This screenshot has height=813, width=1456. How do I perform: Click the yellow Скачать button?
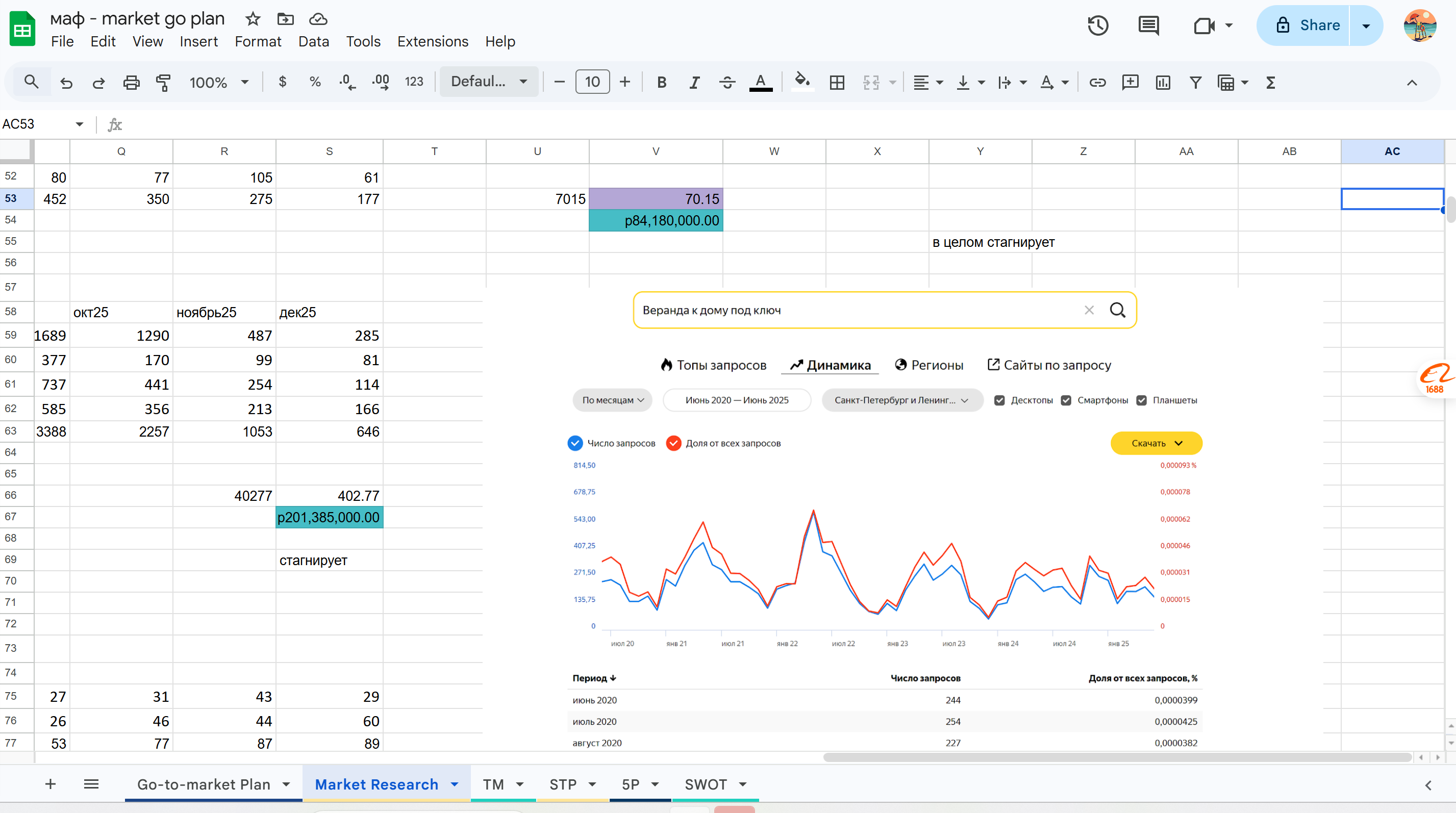(x=1156, y=443)
